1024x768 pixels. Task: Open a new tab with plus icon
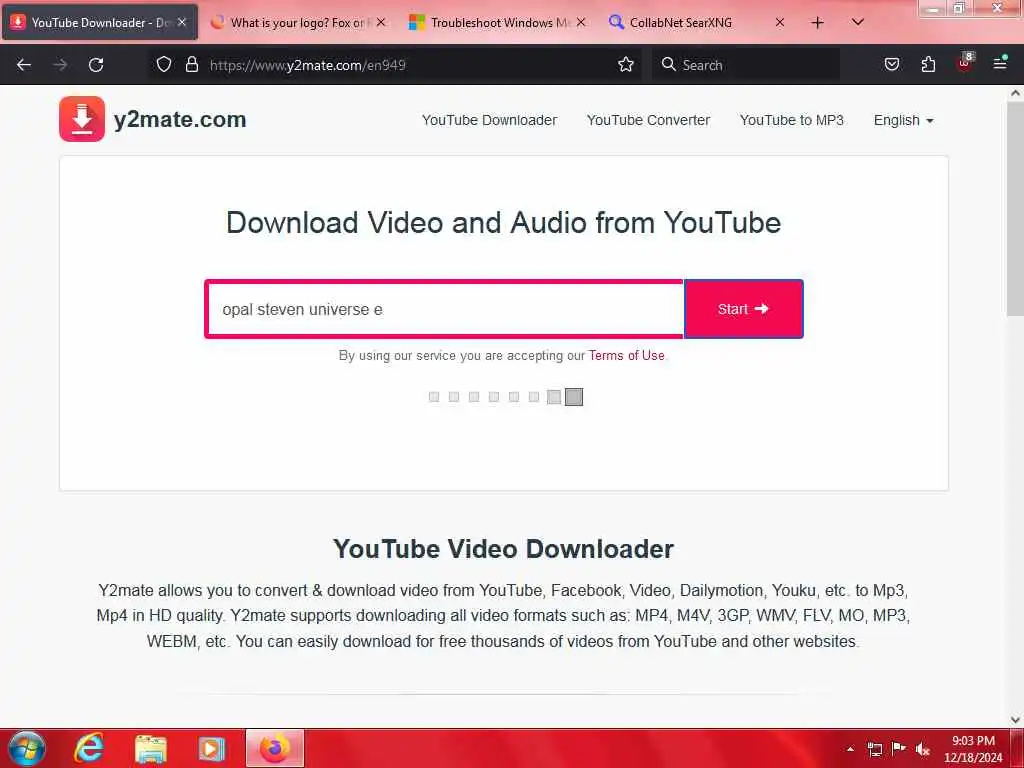[817, 23]
